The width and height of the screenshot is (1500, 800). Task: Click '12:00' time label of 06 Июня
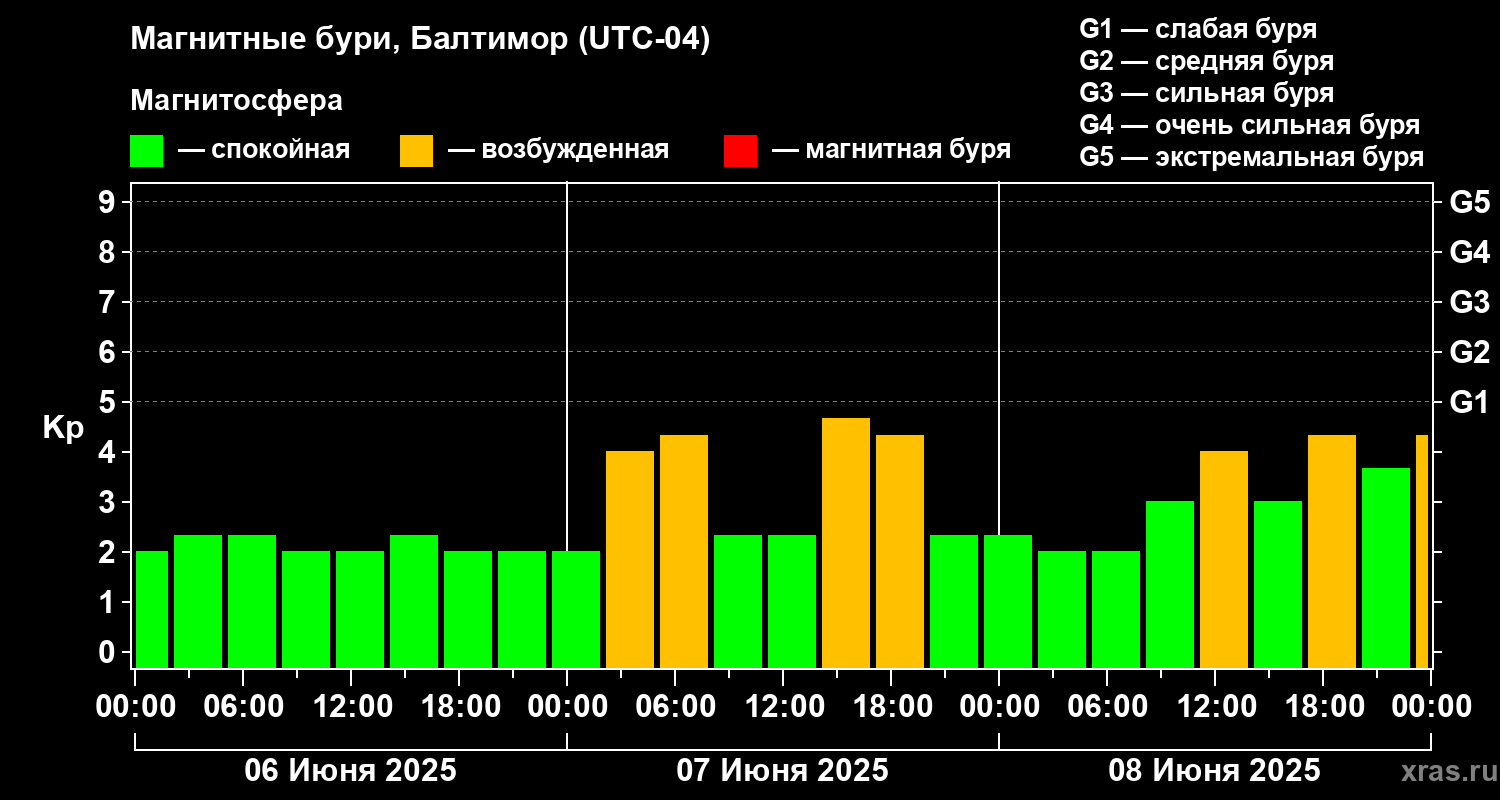pyautogui.click(x=351, y=707)
